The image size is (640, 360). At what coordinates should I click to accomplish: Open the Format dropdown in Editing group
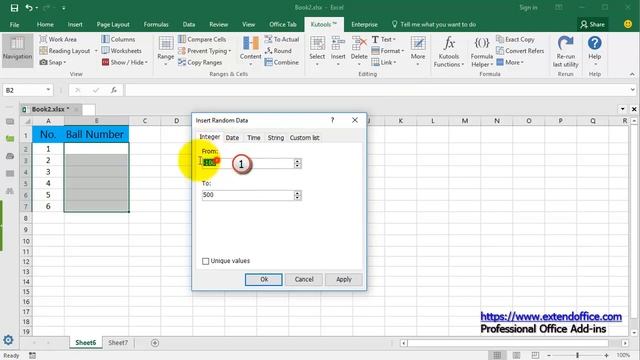[388, 51]
